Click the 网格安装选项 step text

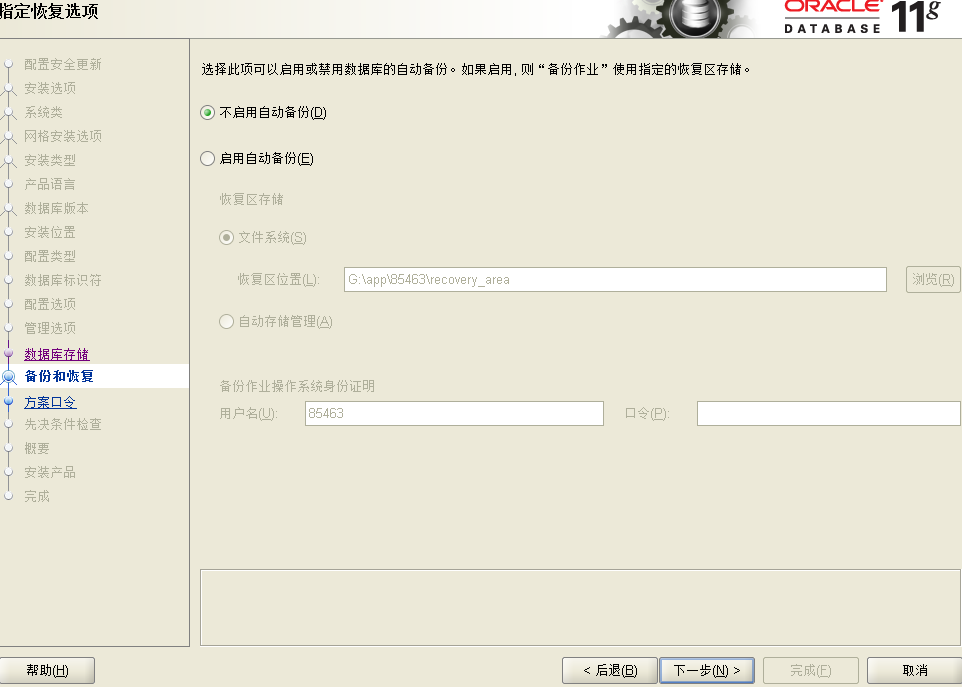click(63, 136)
